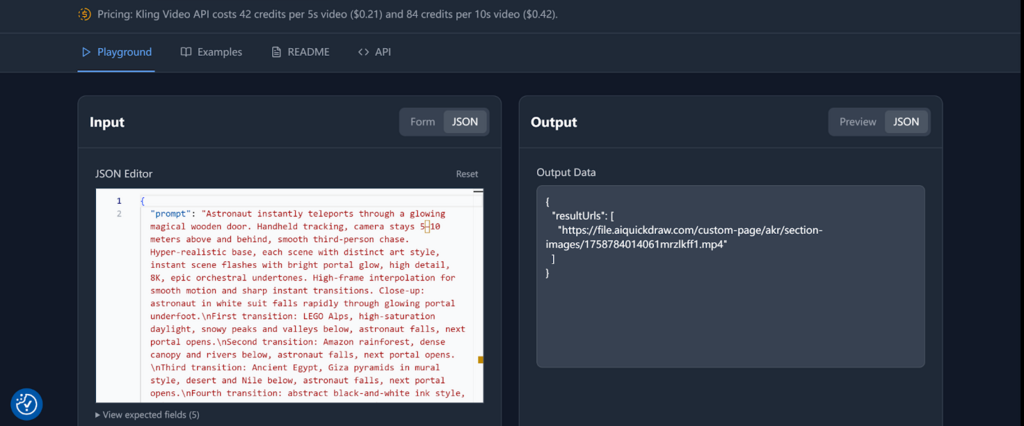Image resolution: width=1024 pixels, height=426 pixels.
Task: Expand View expected fields (5)
Action: [148, 414]
